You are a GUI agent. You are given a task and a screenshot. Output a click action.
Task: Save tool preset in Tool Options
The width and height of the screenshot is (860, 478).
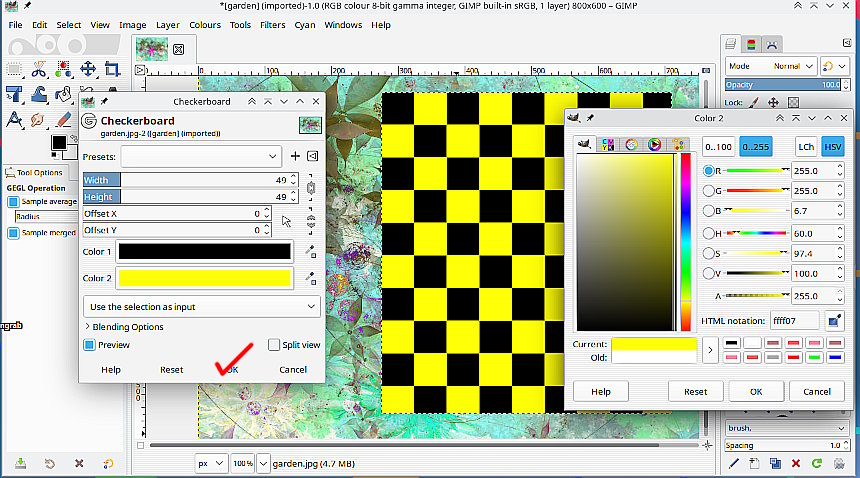tap(21, 464)
